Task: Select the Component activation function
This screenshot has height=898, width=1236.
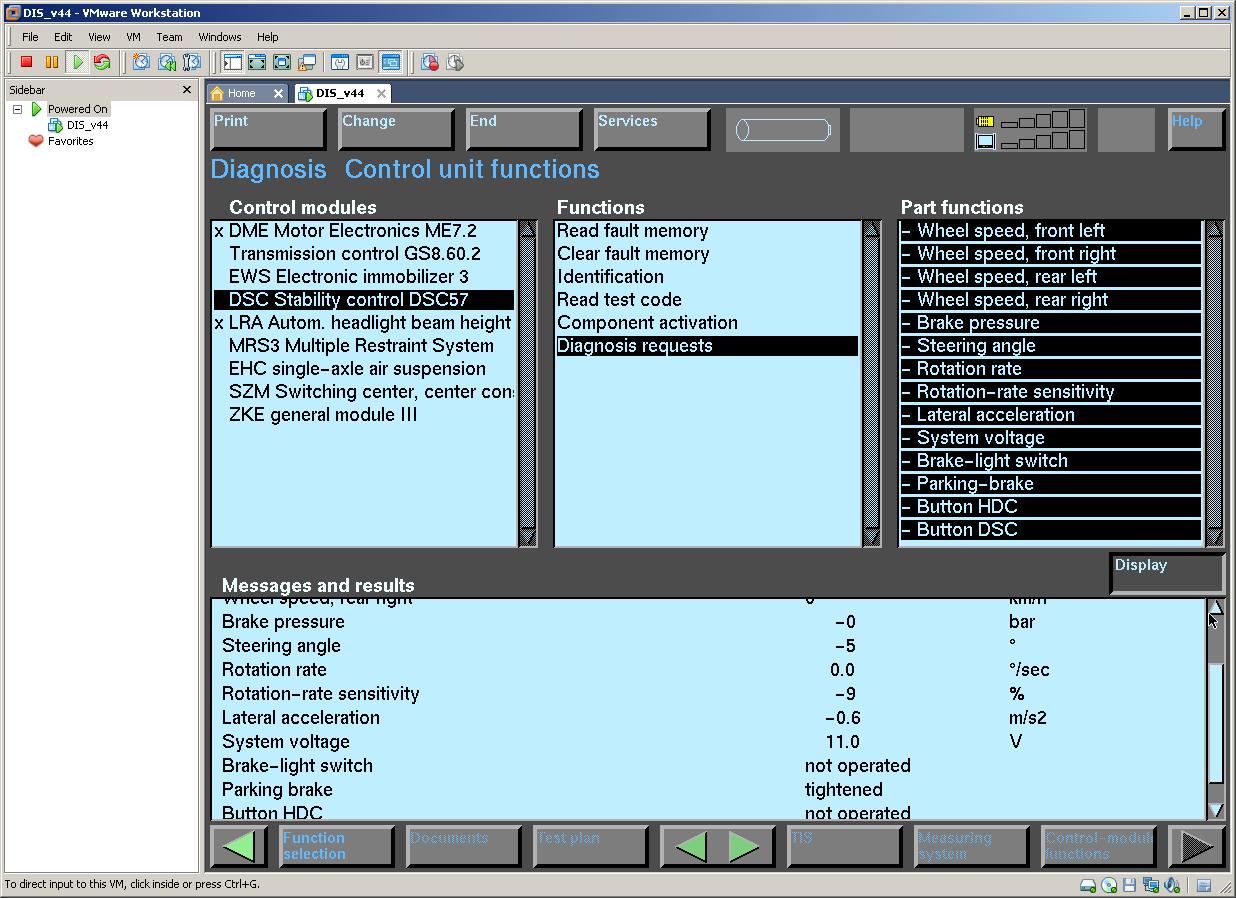Action: point(707,323)
